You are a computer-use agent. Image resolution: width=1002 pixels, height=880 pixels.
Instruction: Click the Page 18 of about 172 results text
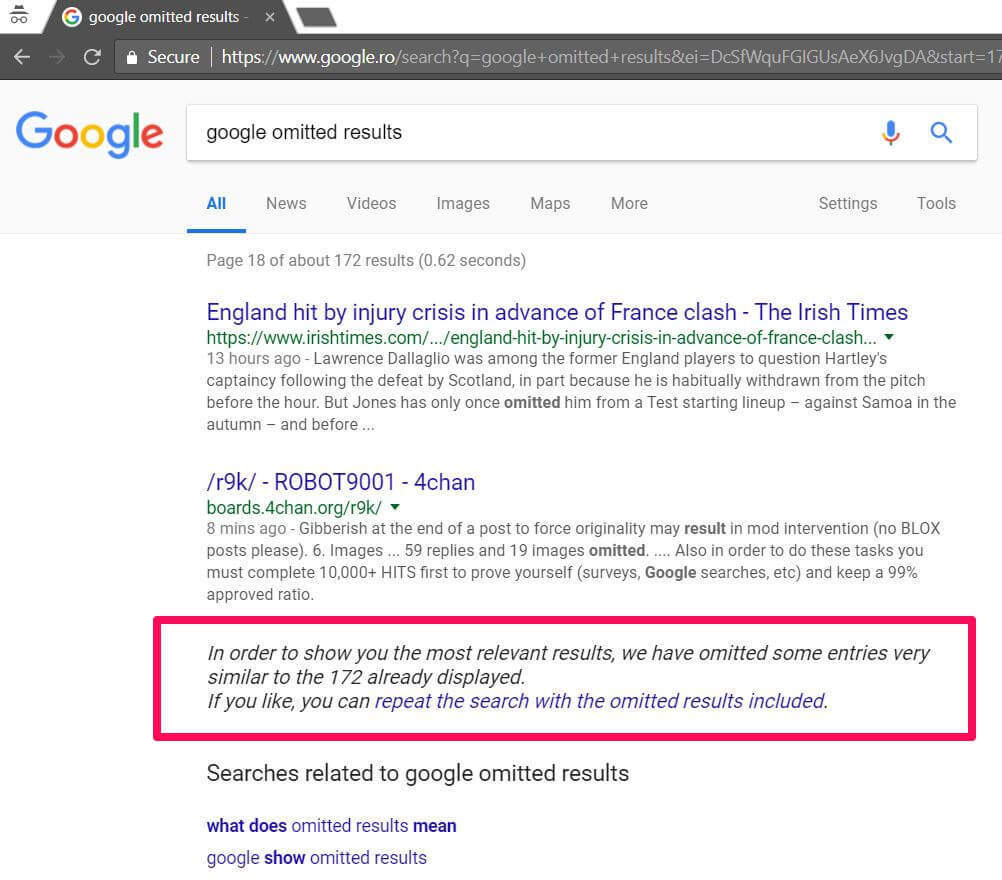point(366,261)
